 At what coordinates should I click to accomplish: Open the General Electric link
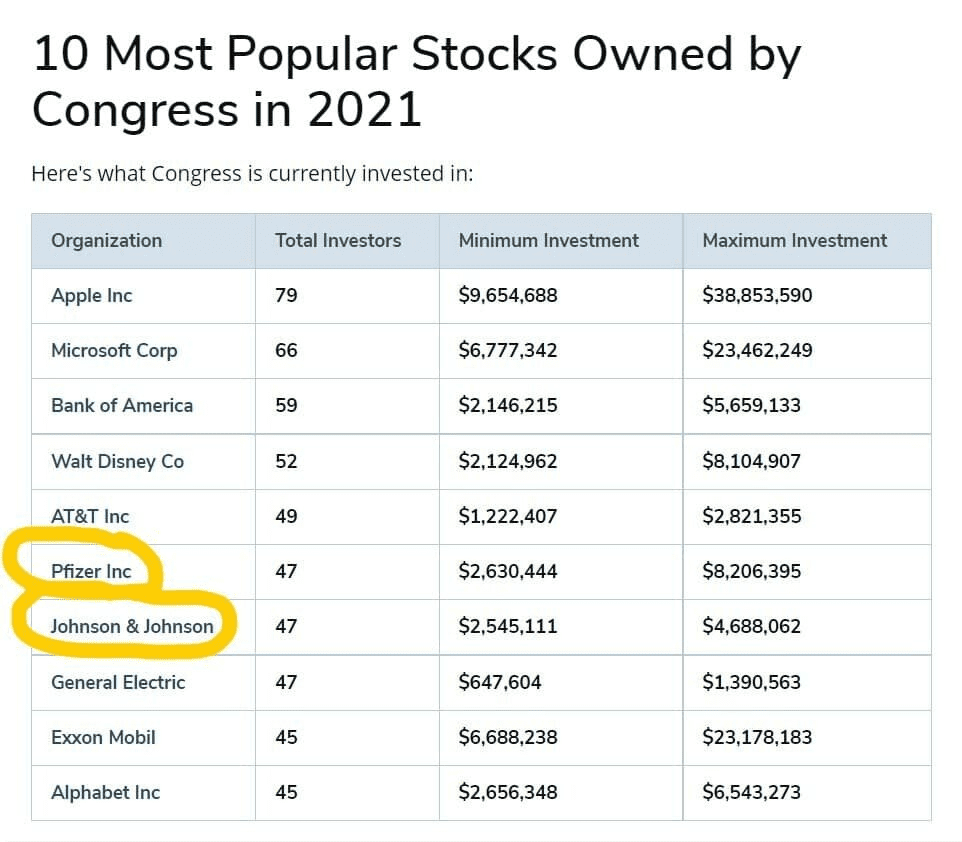(118, 682)
